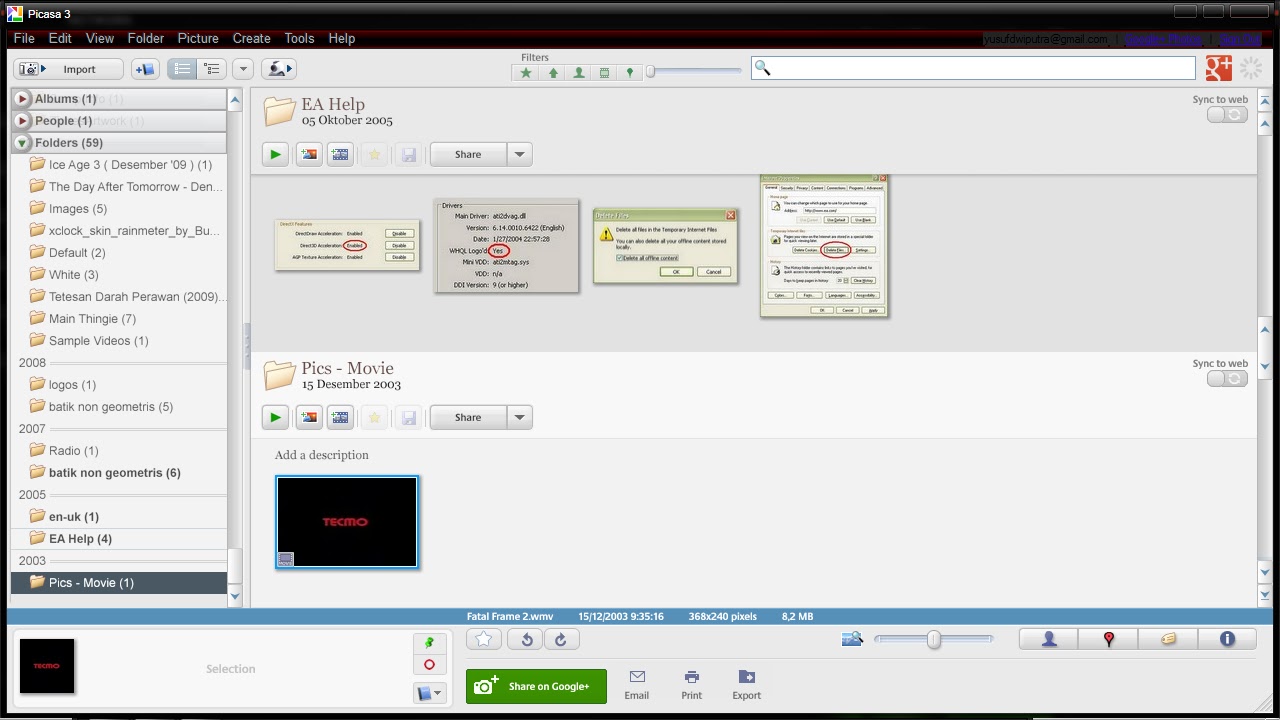Viewport: 1280px width, 720px height.
Task: Clear the selection tray with red circle
Action: click(429, 665)
